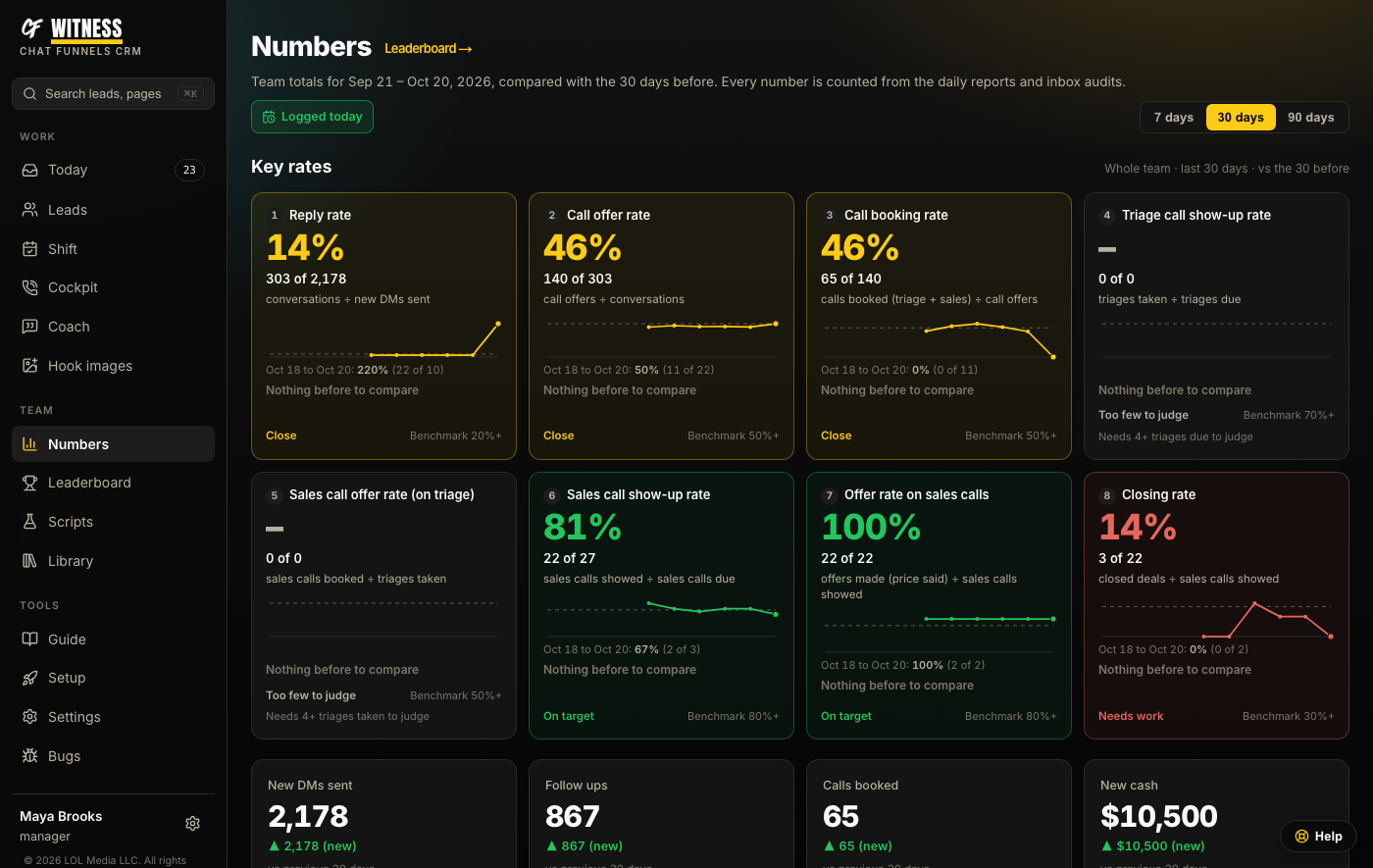Click the Reply rate sparkline chart
Viewport: 1373px width, 868px height.
(x=383, y=339)
